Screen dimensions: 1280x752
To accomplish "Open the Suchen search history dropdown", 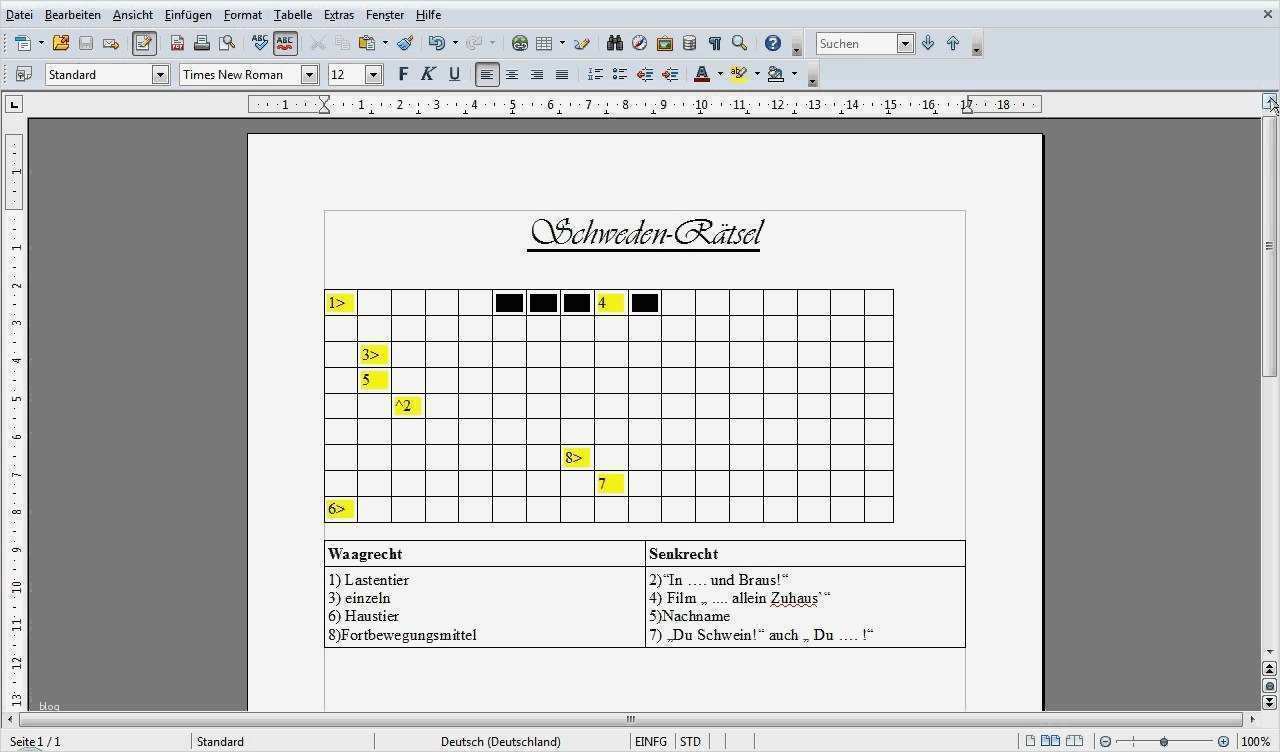I will (905, 43).
